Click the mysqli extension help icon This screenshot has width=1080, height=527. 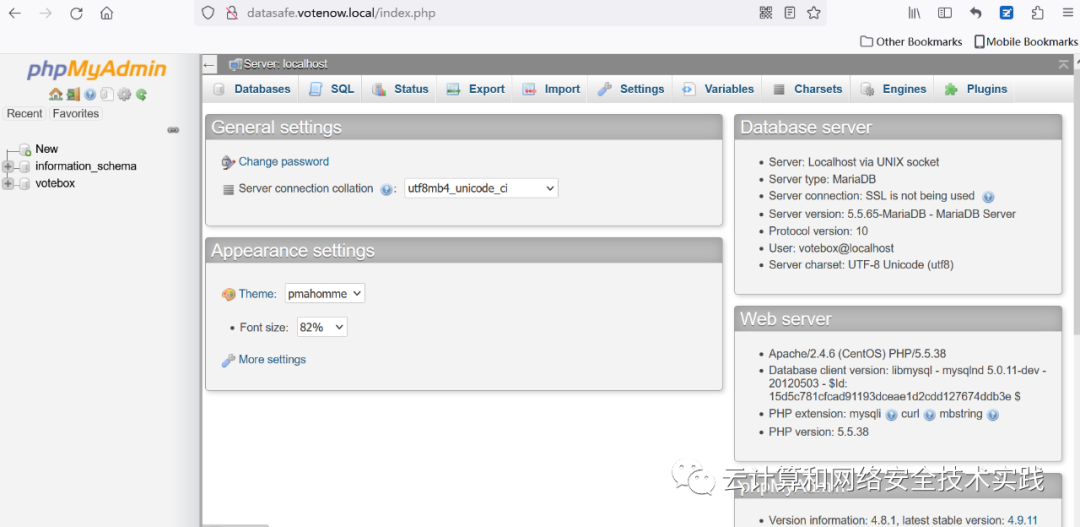pos(891,415)
